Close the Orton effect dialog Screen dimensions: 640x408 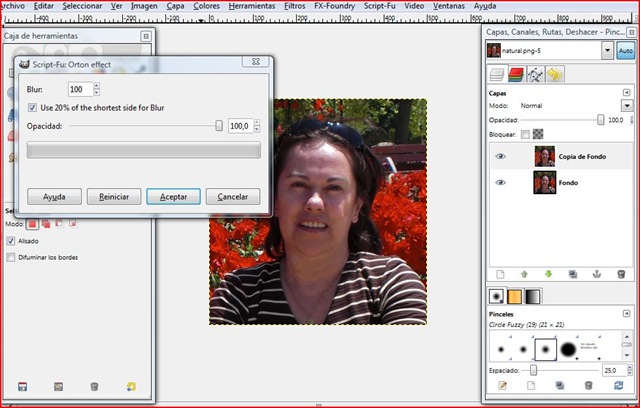coord(256,61)
